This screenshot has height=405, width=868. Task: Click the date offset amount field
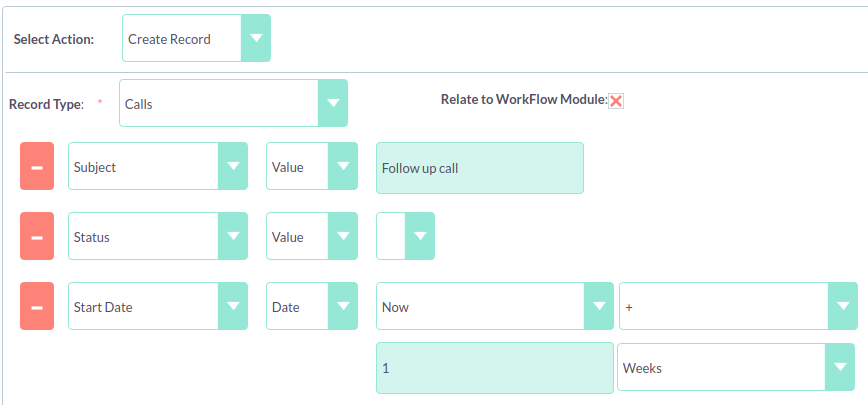point(494,368)
